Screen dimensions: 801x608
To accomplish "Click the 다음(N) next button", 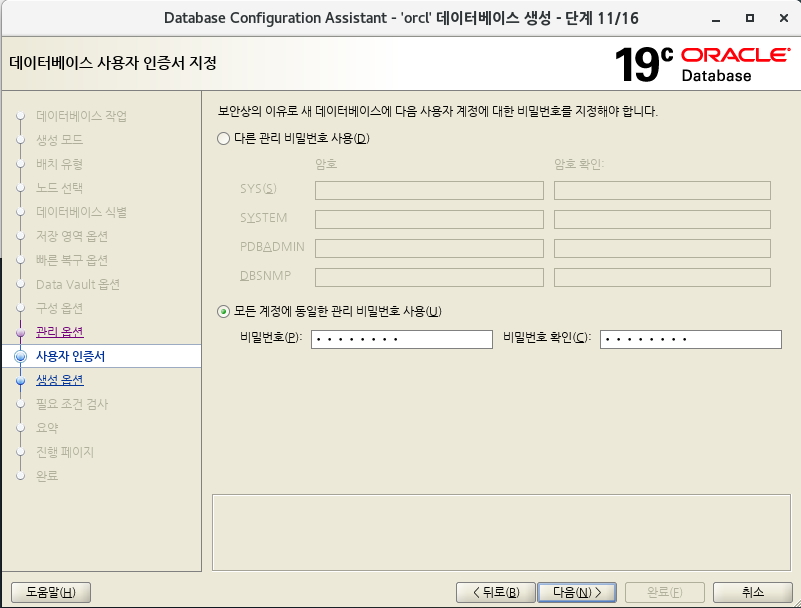I will pyautogui.click(x=577, y=593).
